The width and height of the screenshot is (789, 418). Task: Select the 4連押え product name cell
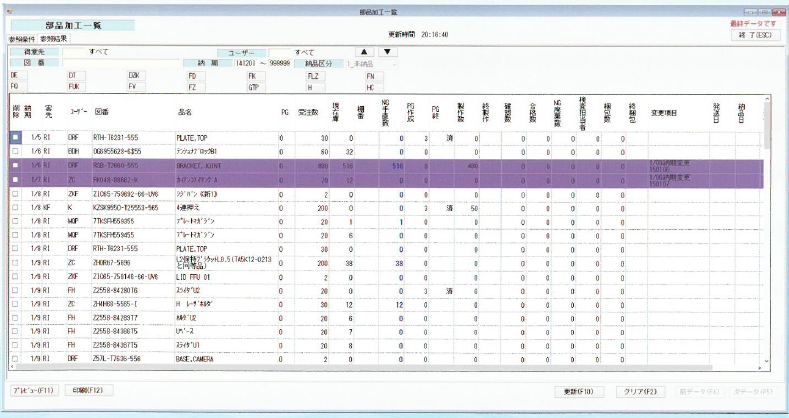[x=226, y=208]
